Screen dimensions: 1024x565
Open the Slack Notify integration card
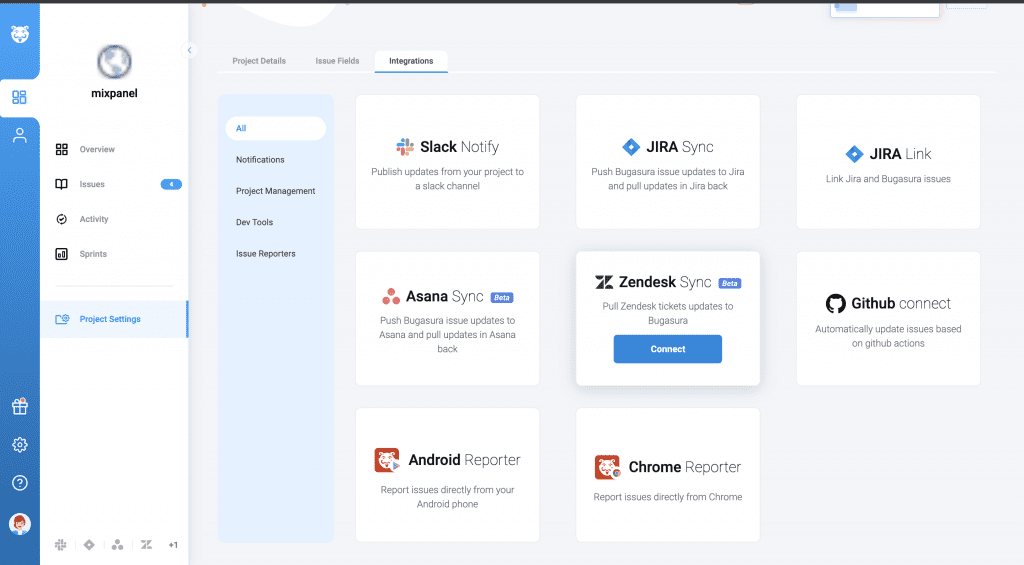click(447, 162)
